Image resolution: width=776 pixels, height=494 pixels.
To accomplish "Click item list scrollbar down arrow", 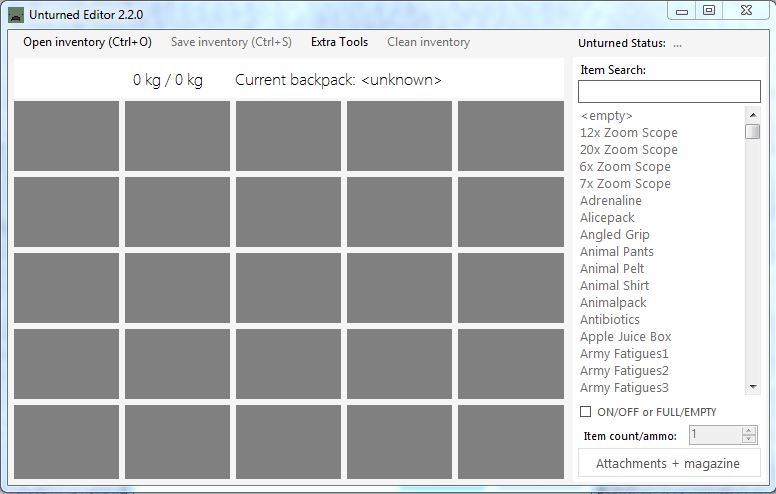I will pyautogui.click(x=753, y=387).
